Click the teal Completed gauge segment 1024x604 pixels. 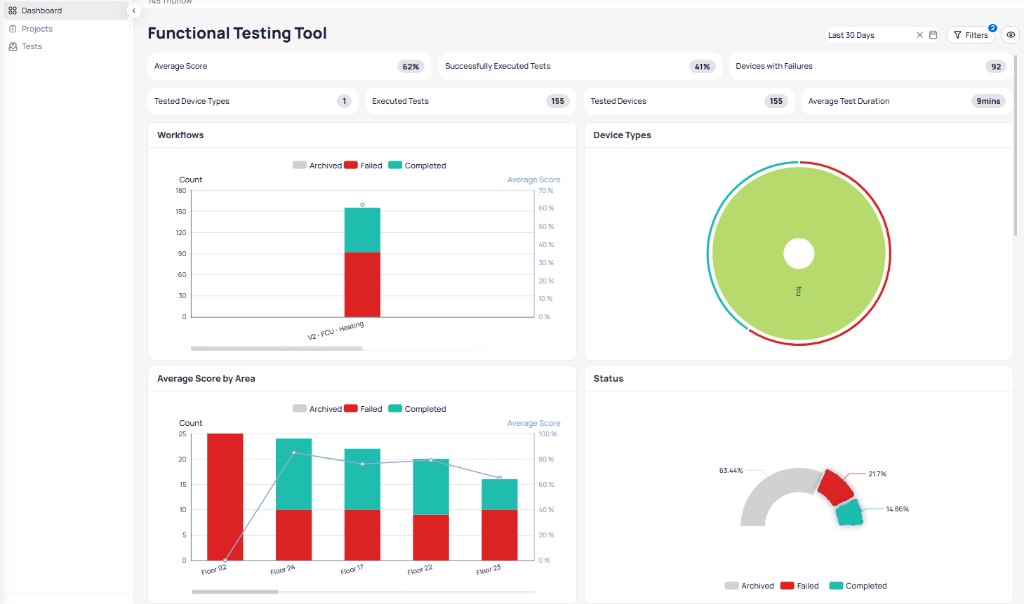click(850, 513)
